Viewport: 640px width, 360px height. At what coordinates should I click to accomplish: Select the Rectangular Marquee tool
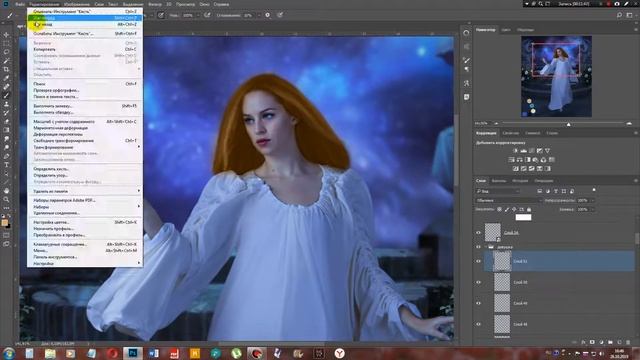(7, 43)
